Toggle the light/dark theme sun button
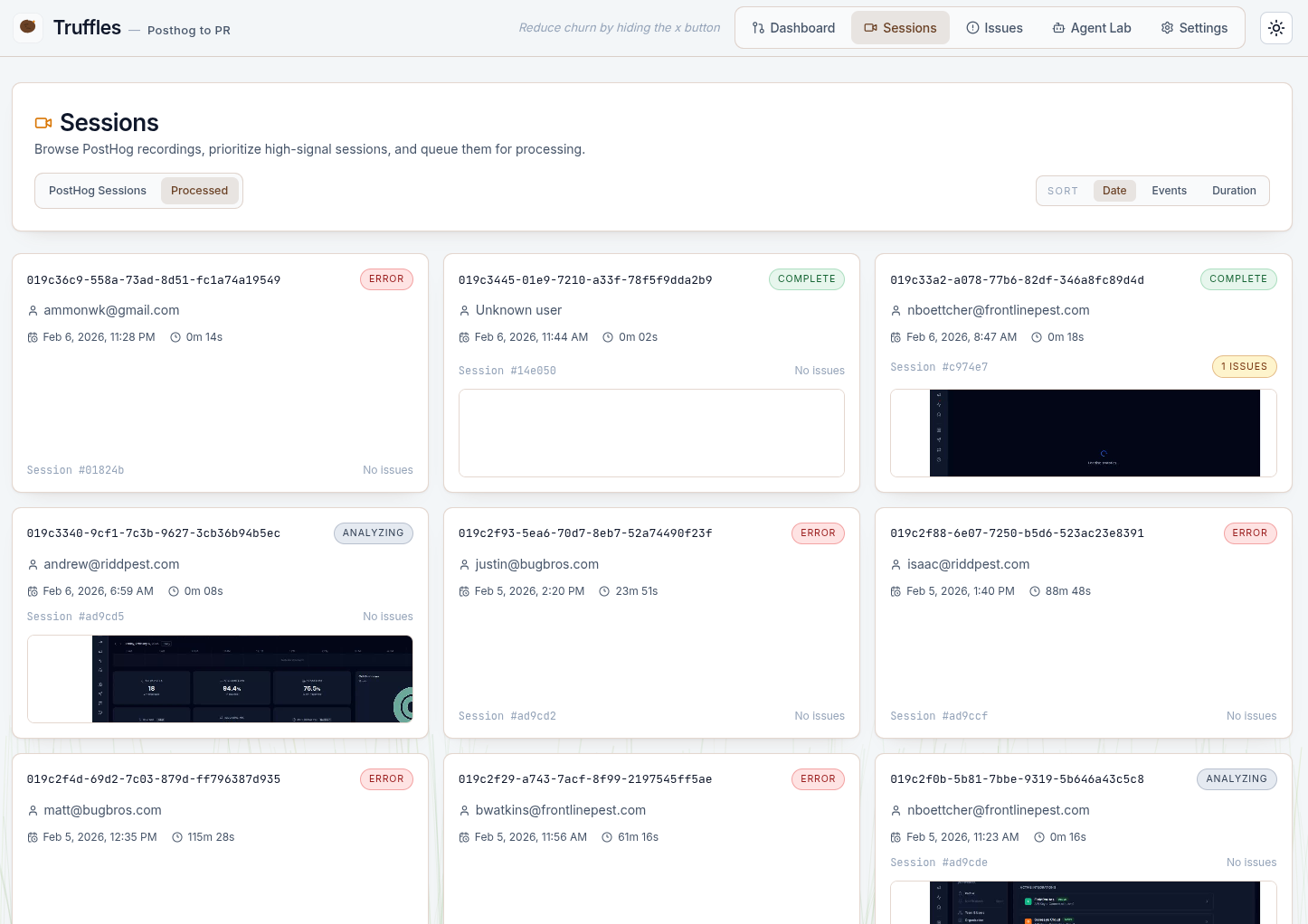 click(x=1275, y=28)
